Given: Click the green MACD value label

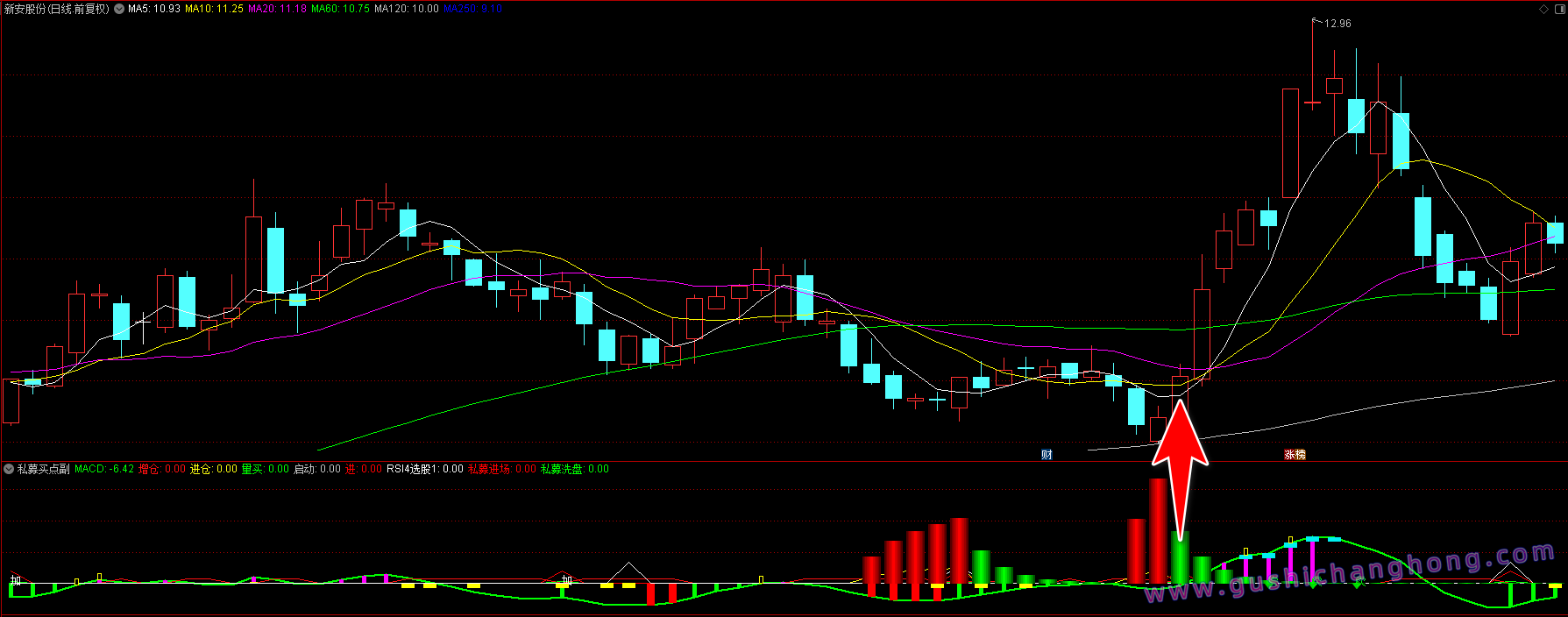Looking at the screenshot, I should 104,469.
